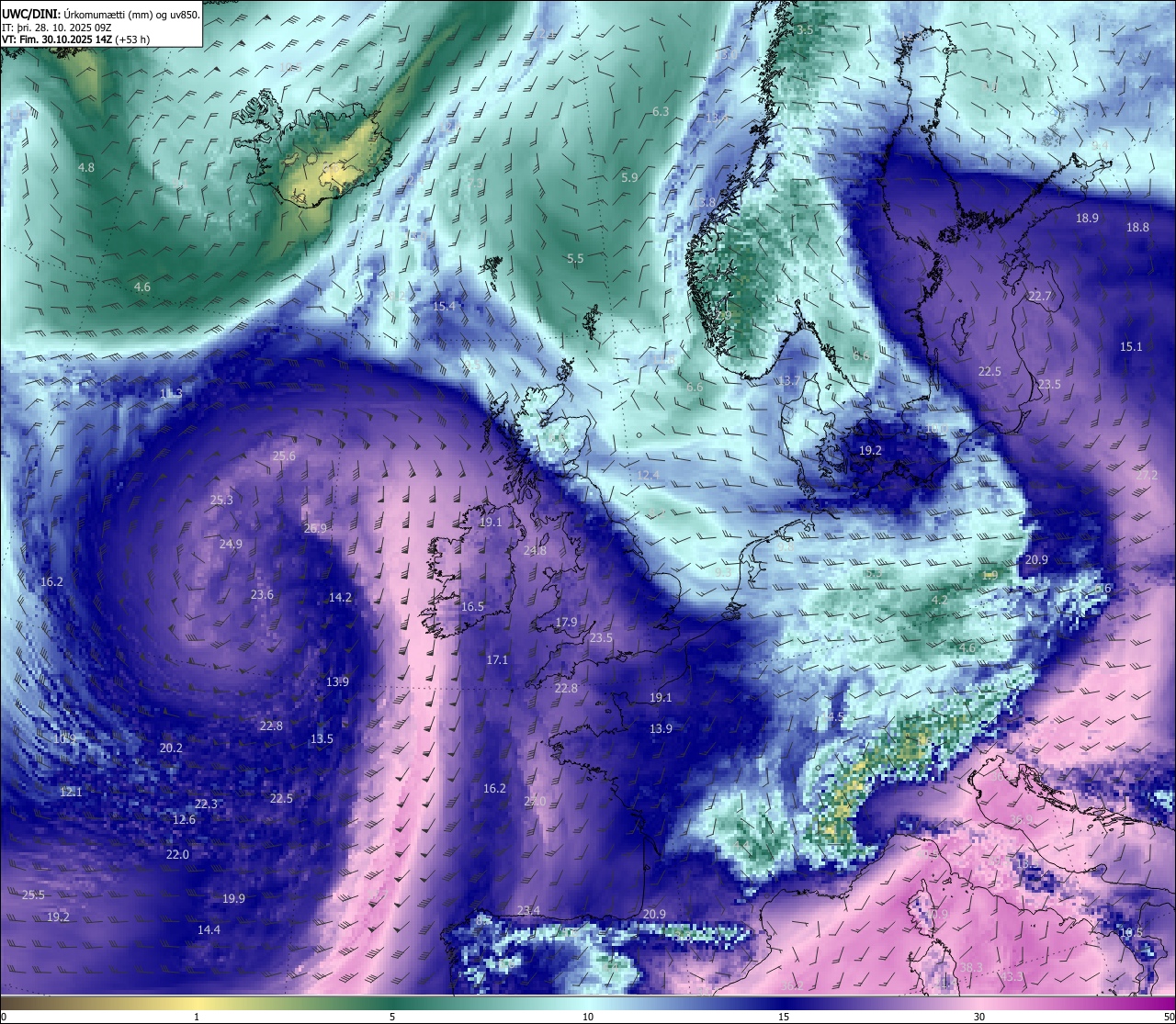Viewport: 1176px width, 1024px height.
Task: Click the 4.8 value west of Iceland
Action: 86,167
